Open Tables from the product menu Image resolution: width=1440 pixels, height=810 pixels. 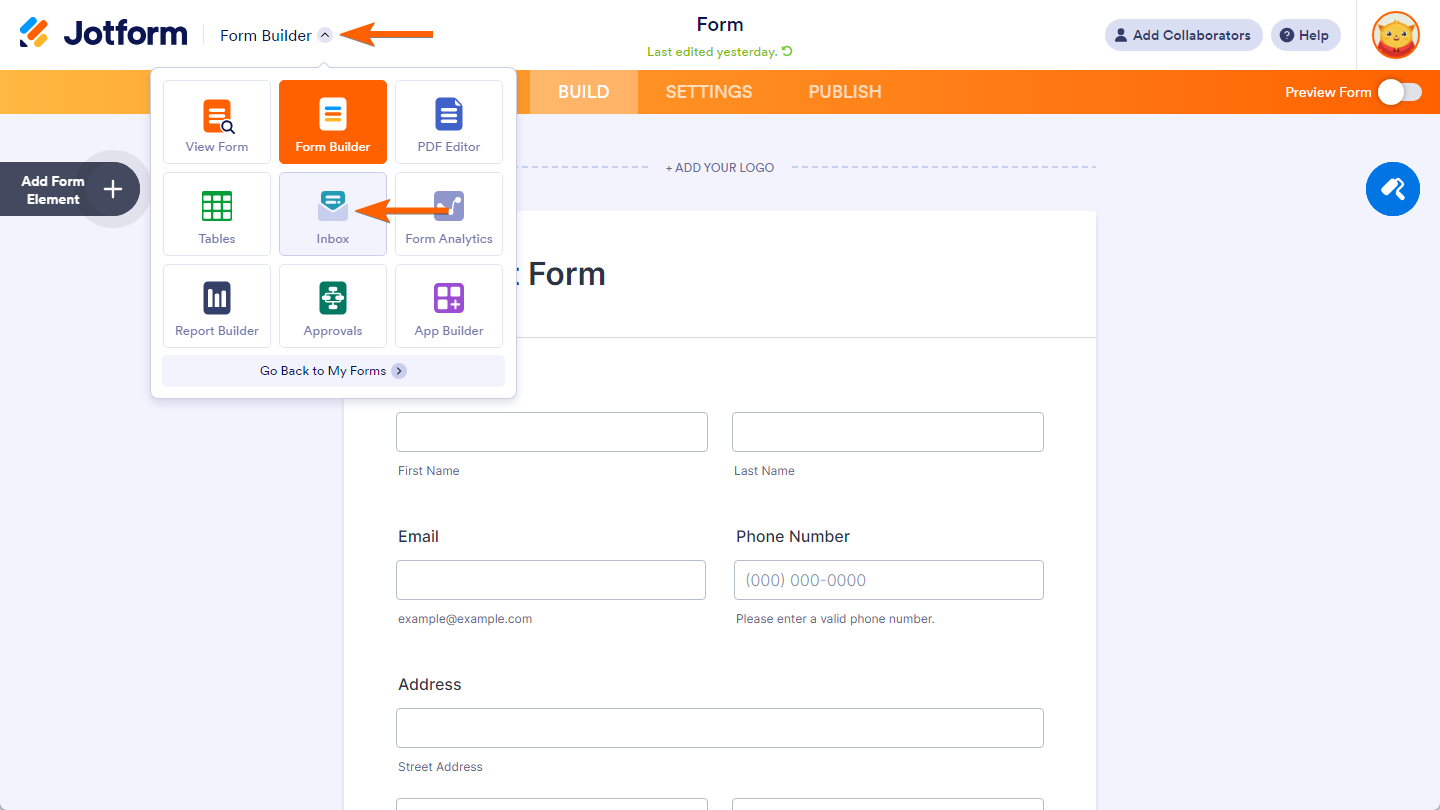click(216, 213)
